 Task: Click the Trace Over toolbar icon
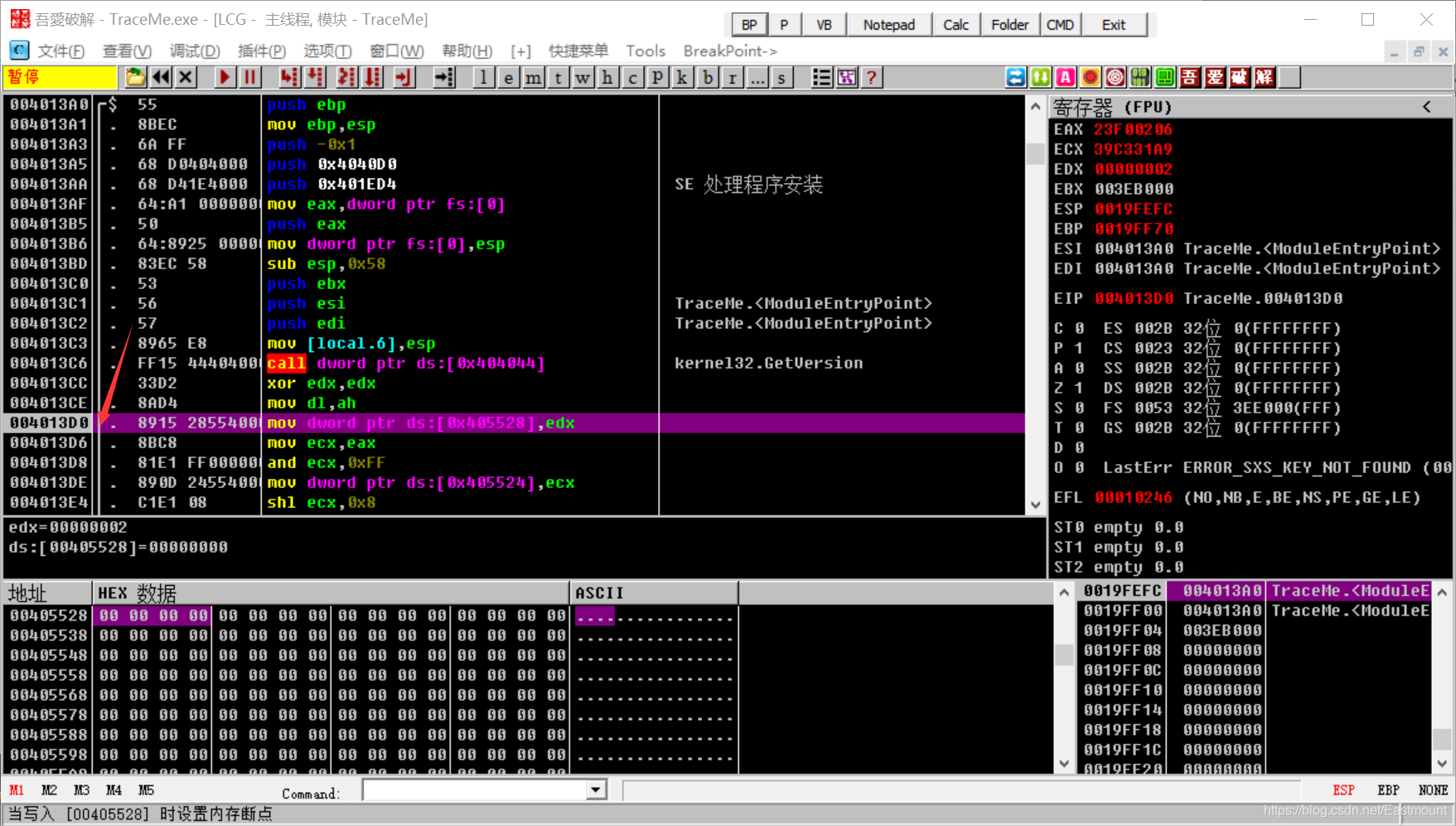click(x=373, y=78)
